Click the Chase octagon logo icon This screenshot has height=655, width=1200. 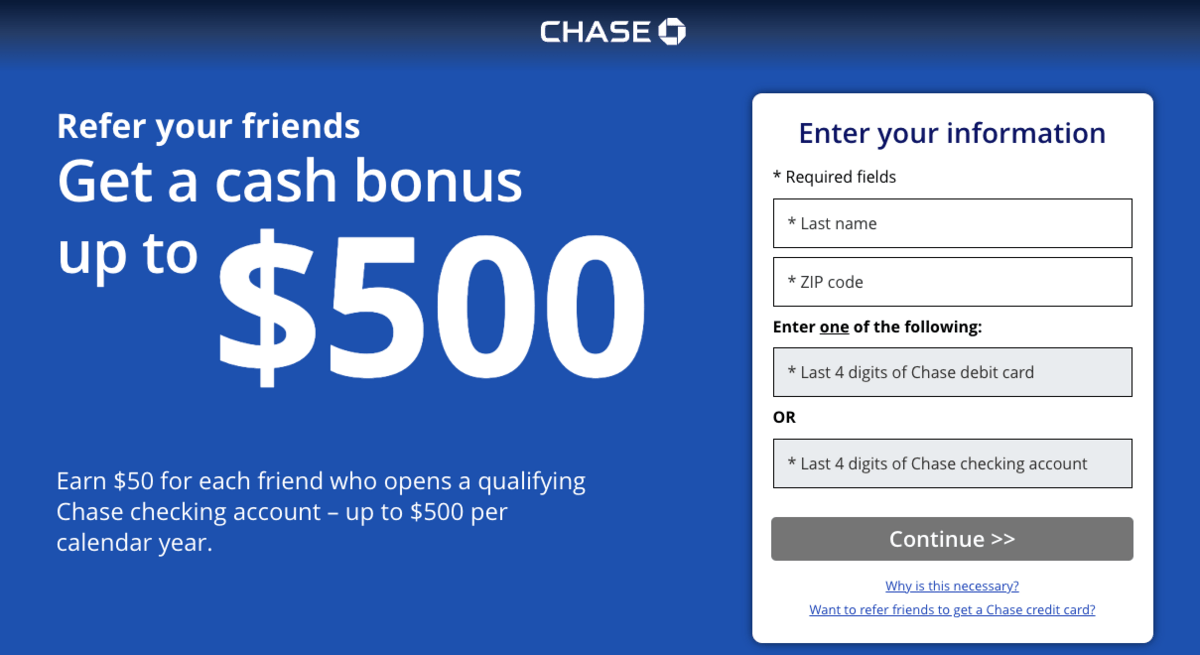click(672, 31)
